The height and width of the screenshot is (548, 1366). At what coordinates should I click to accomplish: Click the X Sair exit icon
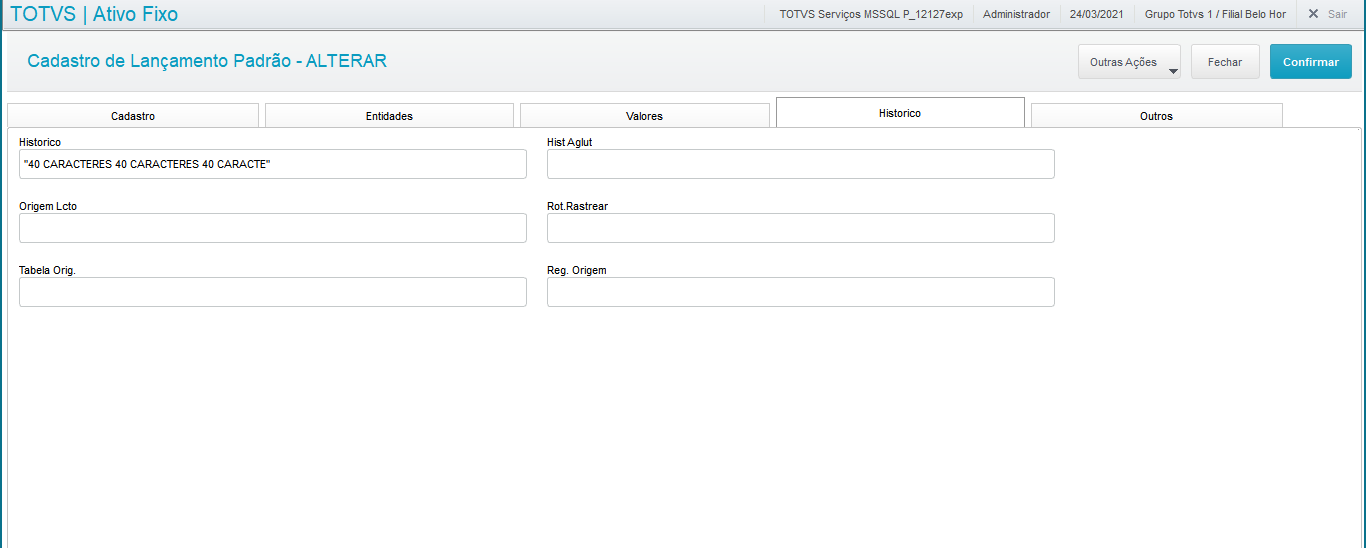[x=1314, y=14]
